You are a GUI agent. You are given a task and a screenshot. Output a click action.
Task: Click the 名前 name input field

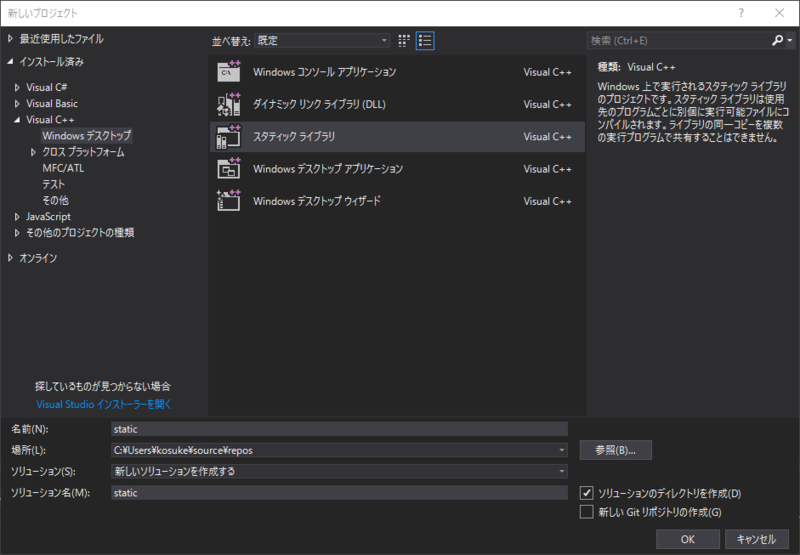339,429
